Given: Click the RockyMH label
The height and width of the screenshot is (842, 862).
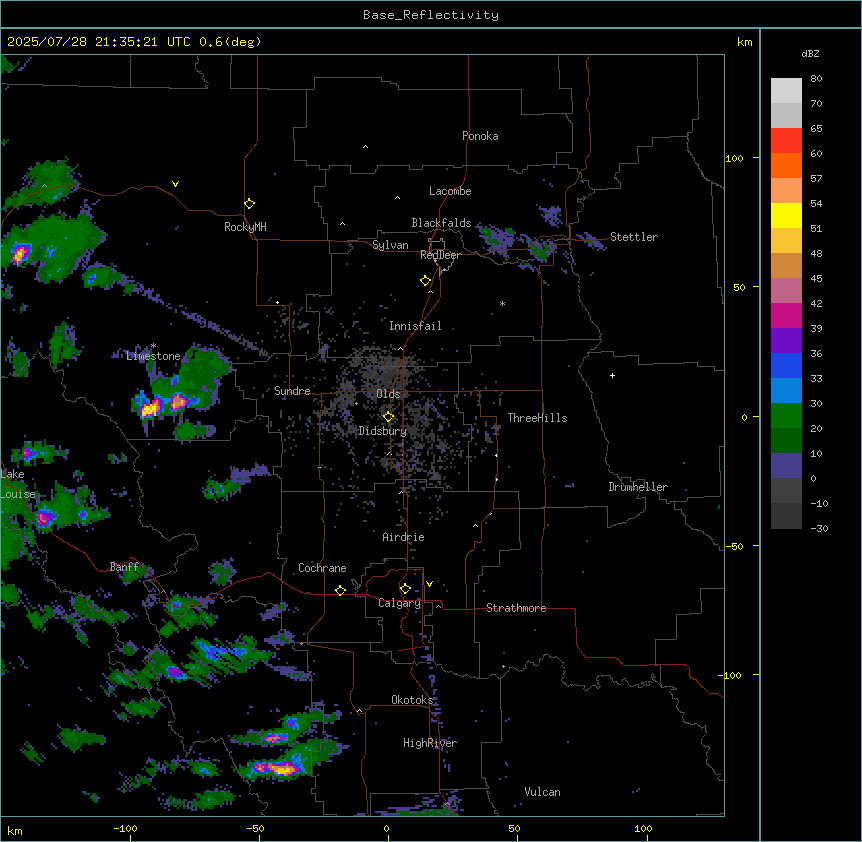Looking at the screenshot, I should pos(245,227).
